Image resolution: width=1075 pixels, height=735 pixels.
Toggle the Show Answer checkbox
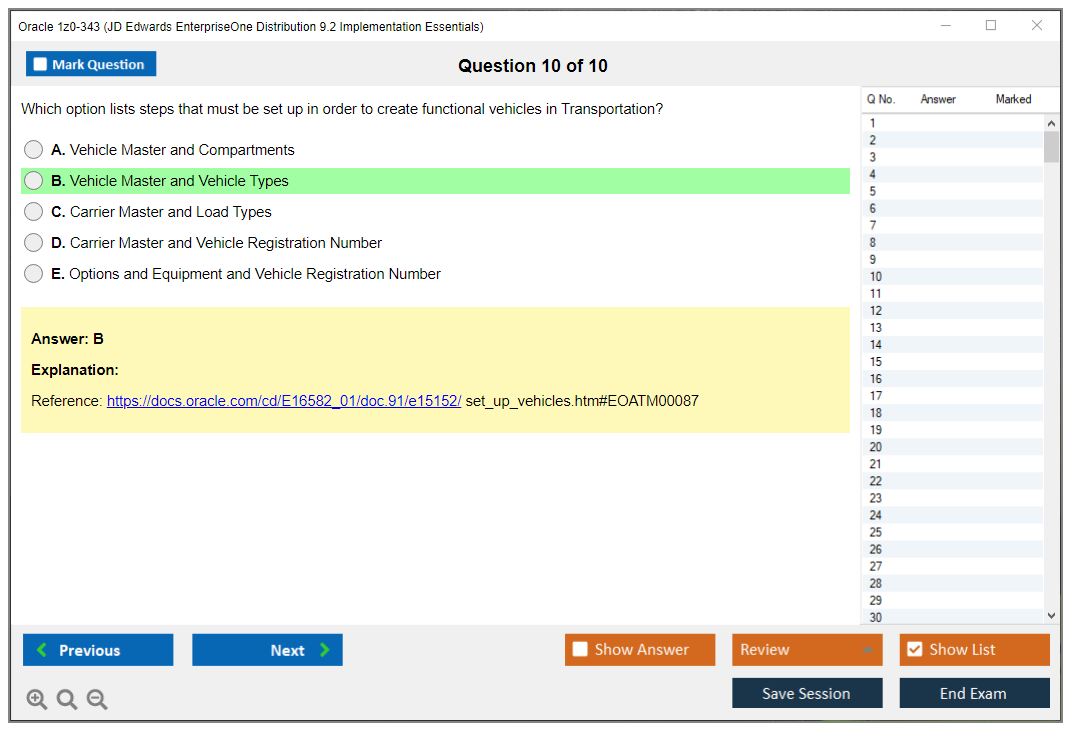pyautogui.click(x=580, y=649)
